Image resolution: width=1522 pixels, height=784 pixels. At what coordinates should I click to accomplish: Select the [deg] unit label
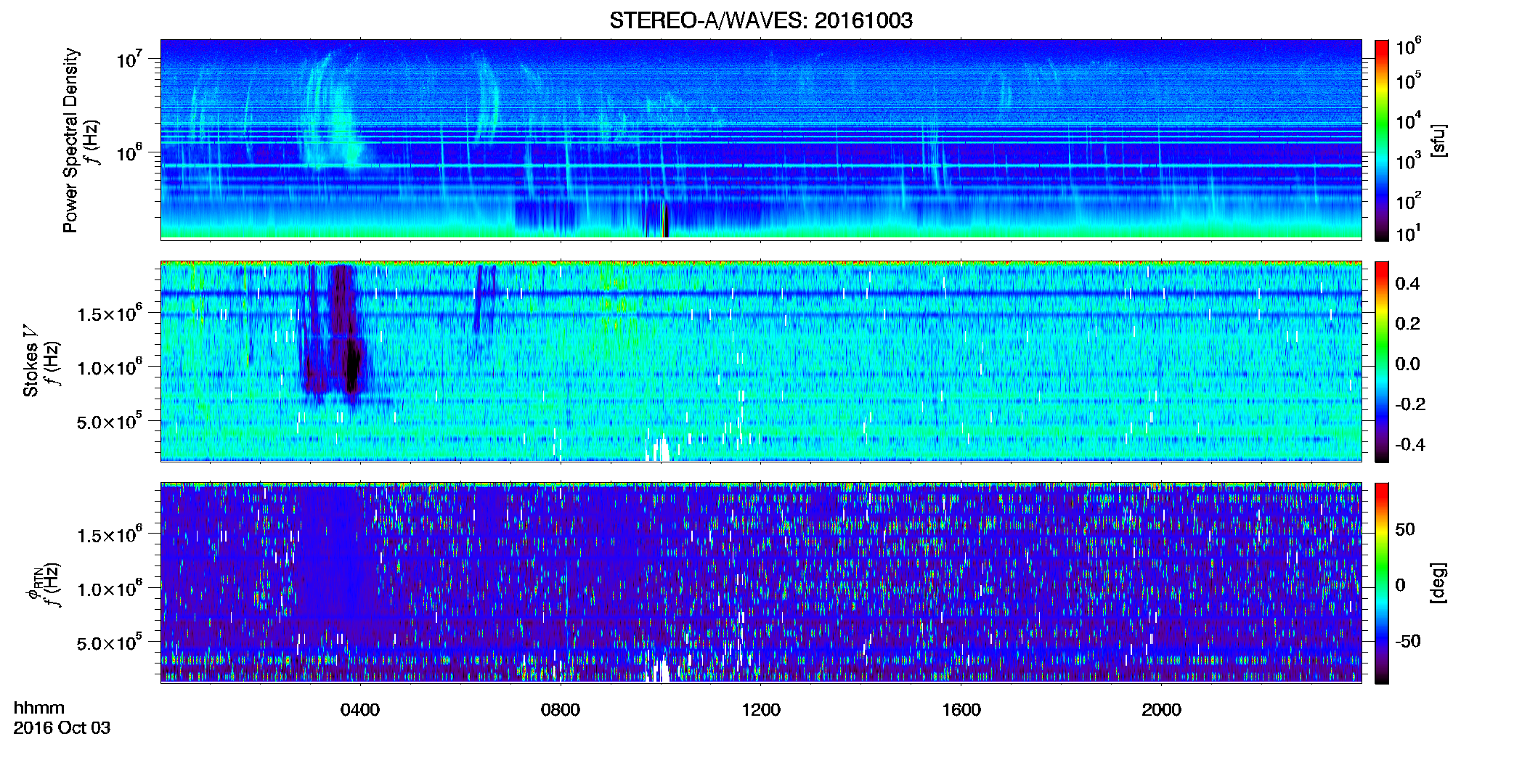tap(1438, 583)
